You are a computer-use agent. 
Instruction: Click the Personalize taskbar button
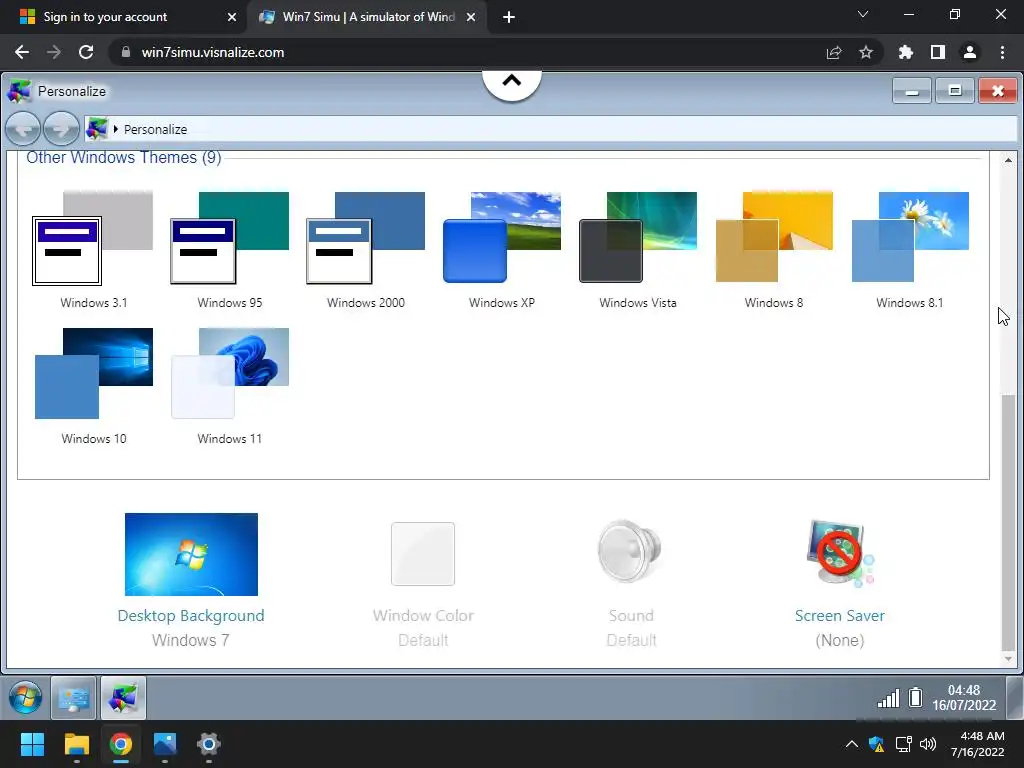[123, 698]
